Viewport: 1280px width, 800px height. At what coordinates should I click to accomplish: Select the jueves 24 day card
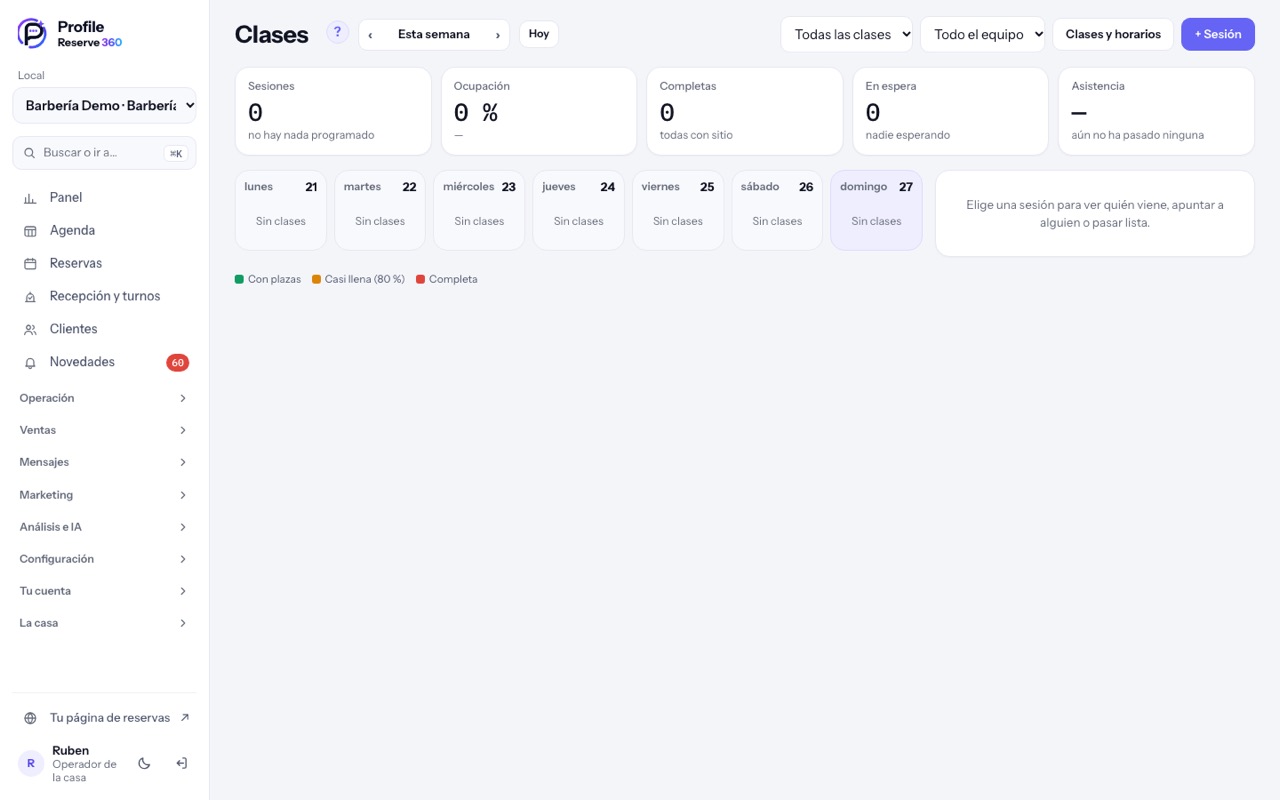point(579,210)
